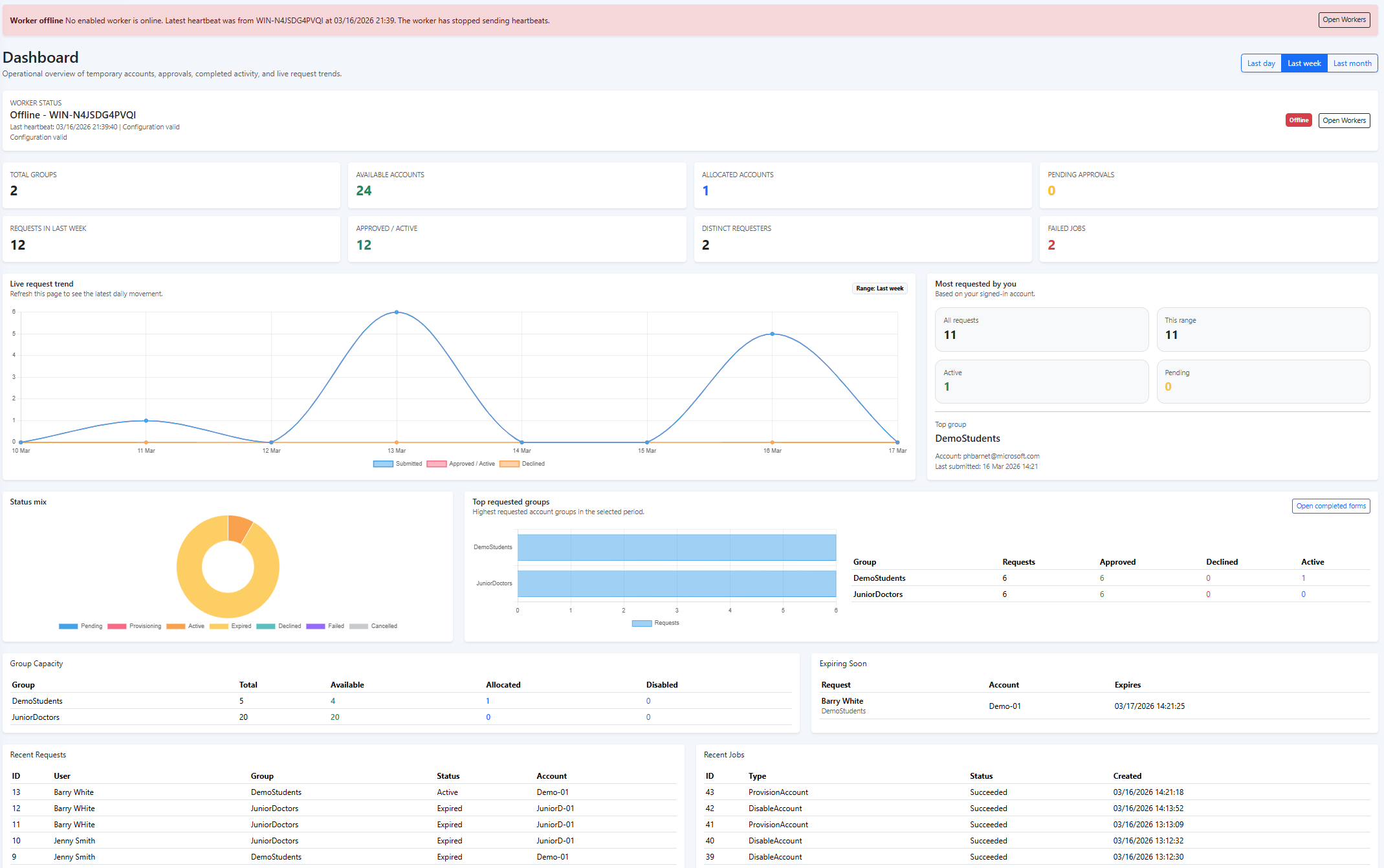Screen dimensions: 1384x868
Task: Toggle the Approved / Active legend swatch
Action: 437,464
